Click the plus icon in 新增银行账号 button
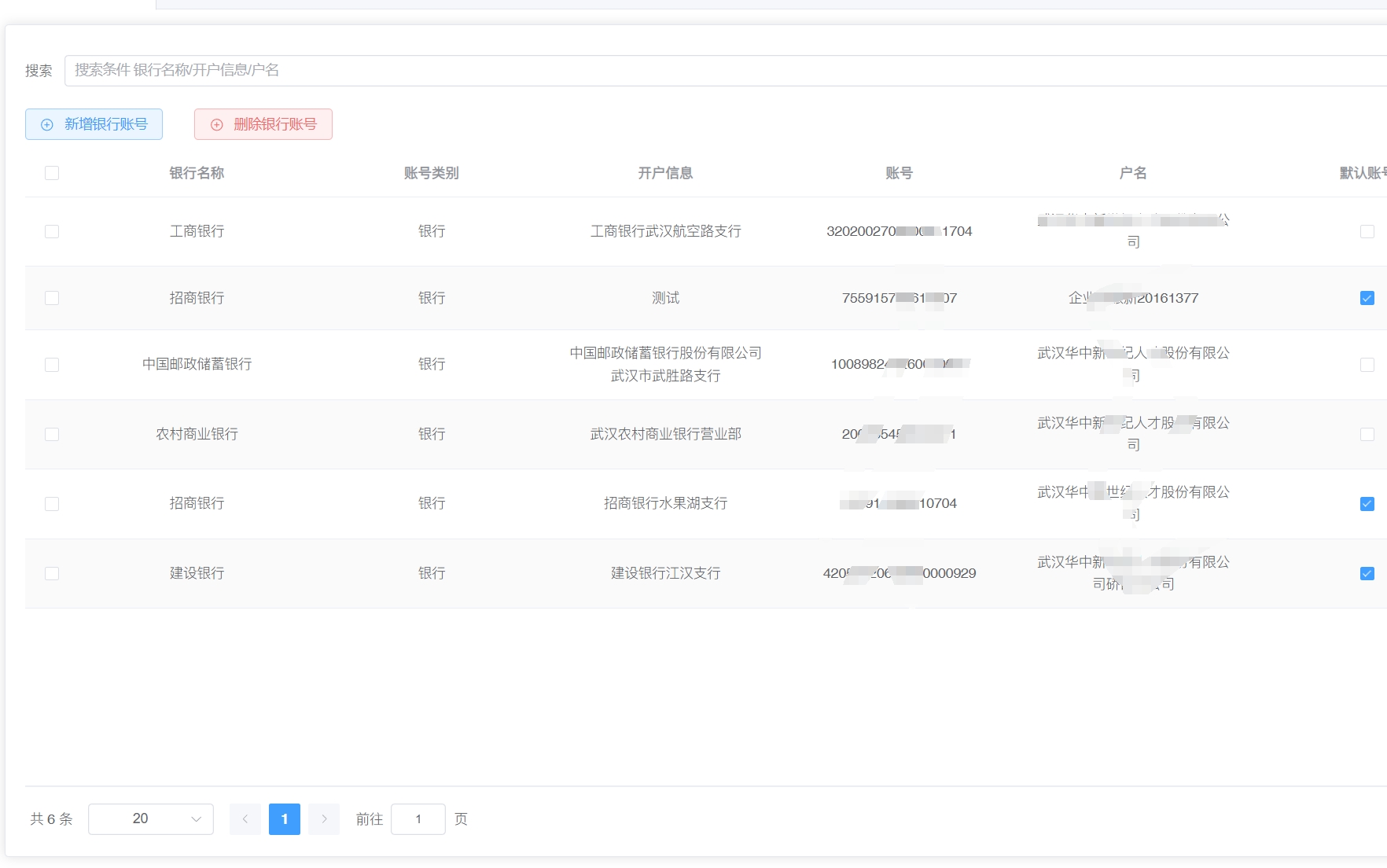The image size is (1387, 868). click(47, 125)
